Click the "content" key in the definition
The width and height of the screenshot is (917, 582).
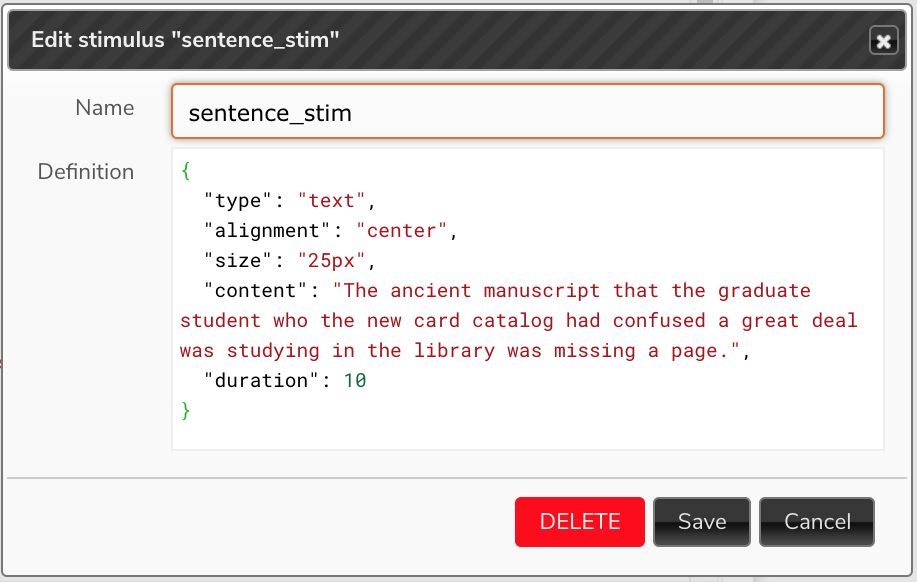[x=255, y=291]
